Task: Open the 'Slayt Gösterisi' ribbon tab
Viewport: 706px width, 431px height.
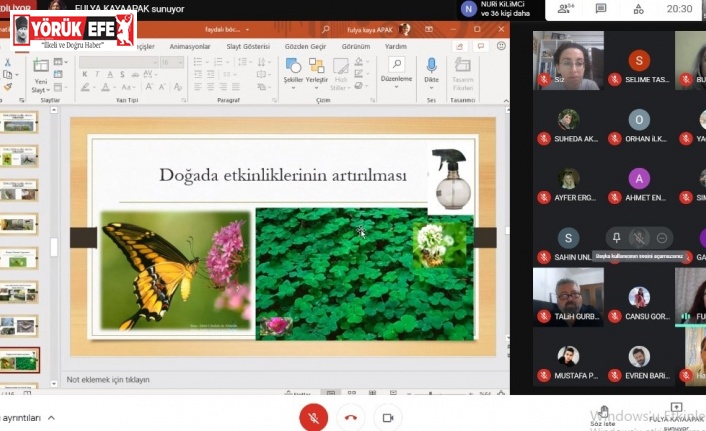Action: coord(248,46)
